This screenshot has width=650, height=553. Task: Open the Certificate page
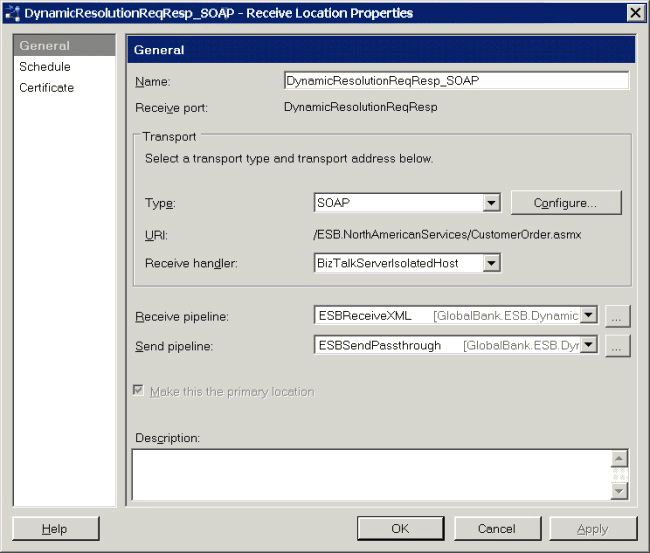pos(46,88)
